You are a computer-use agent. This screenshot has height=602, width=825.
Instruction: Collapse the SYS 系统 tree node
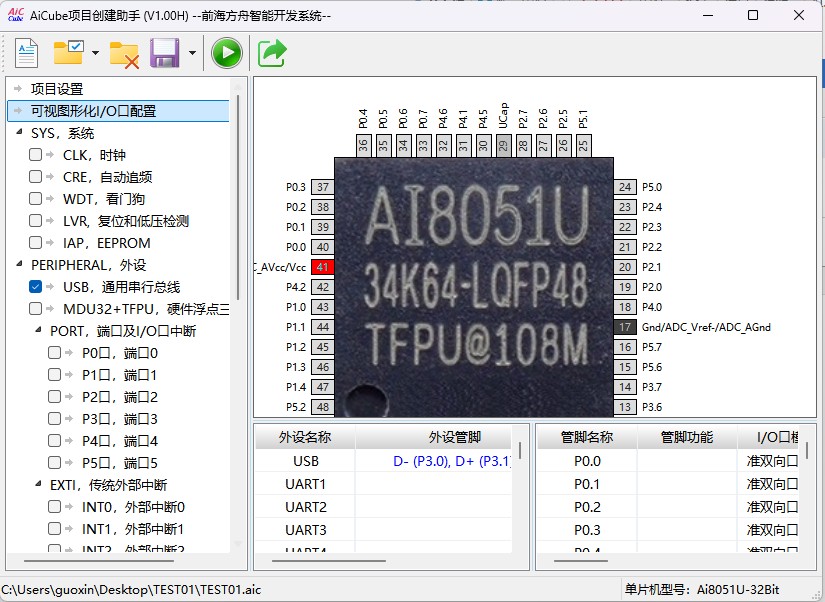click(x=19, y=132)
